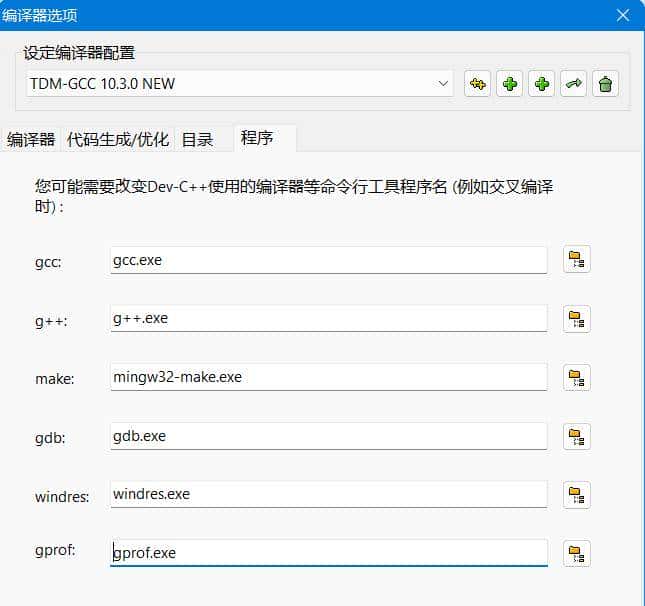Click the 'g++:' label
Screen dimensions: 645x606
pos(51,320)
